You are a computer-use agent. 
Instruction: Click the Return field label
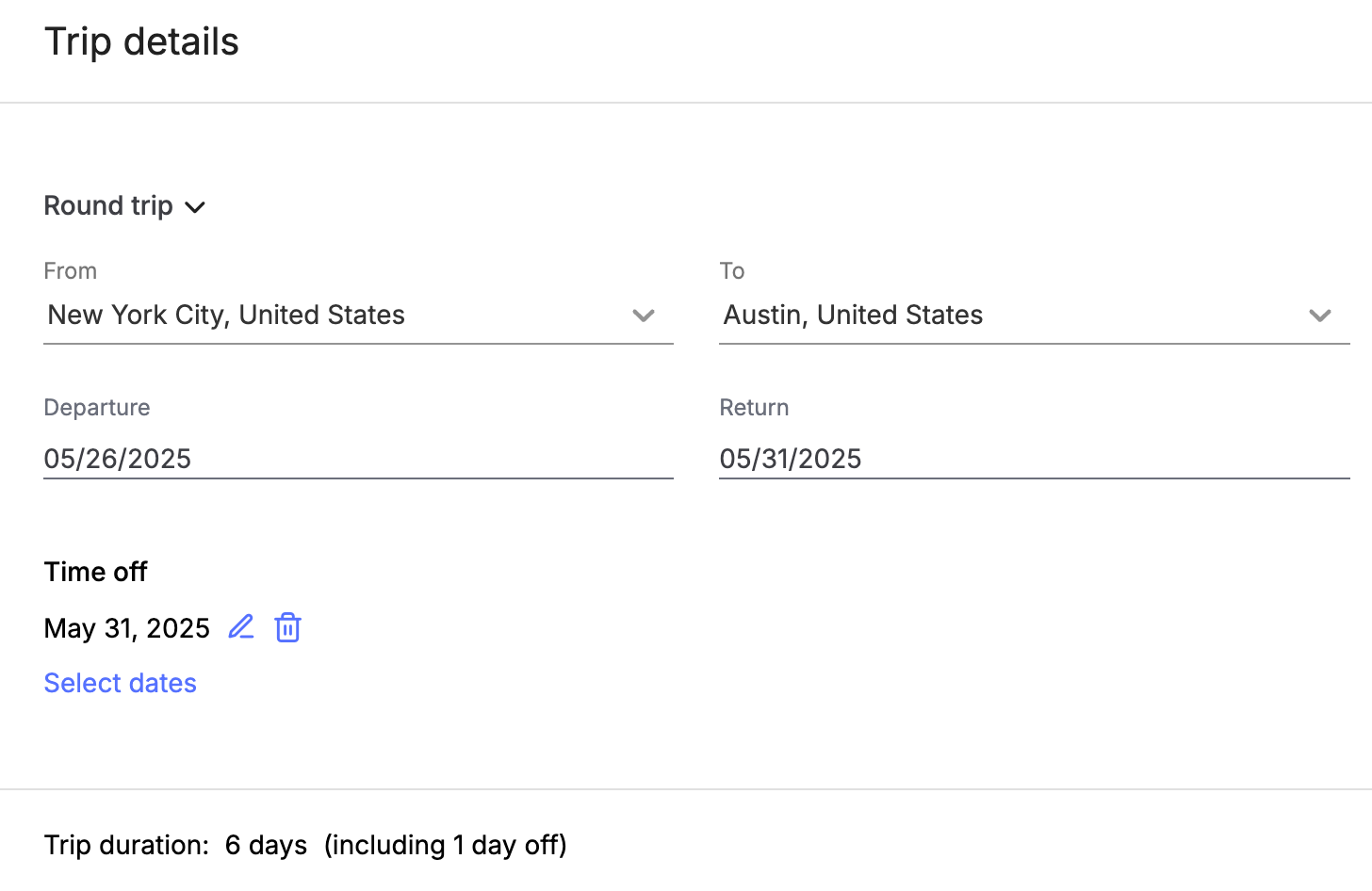(x=754, y=407)
